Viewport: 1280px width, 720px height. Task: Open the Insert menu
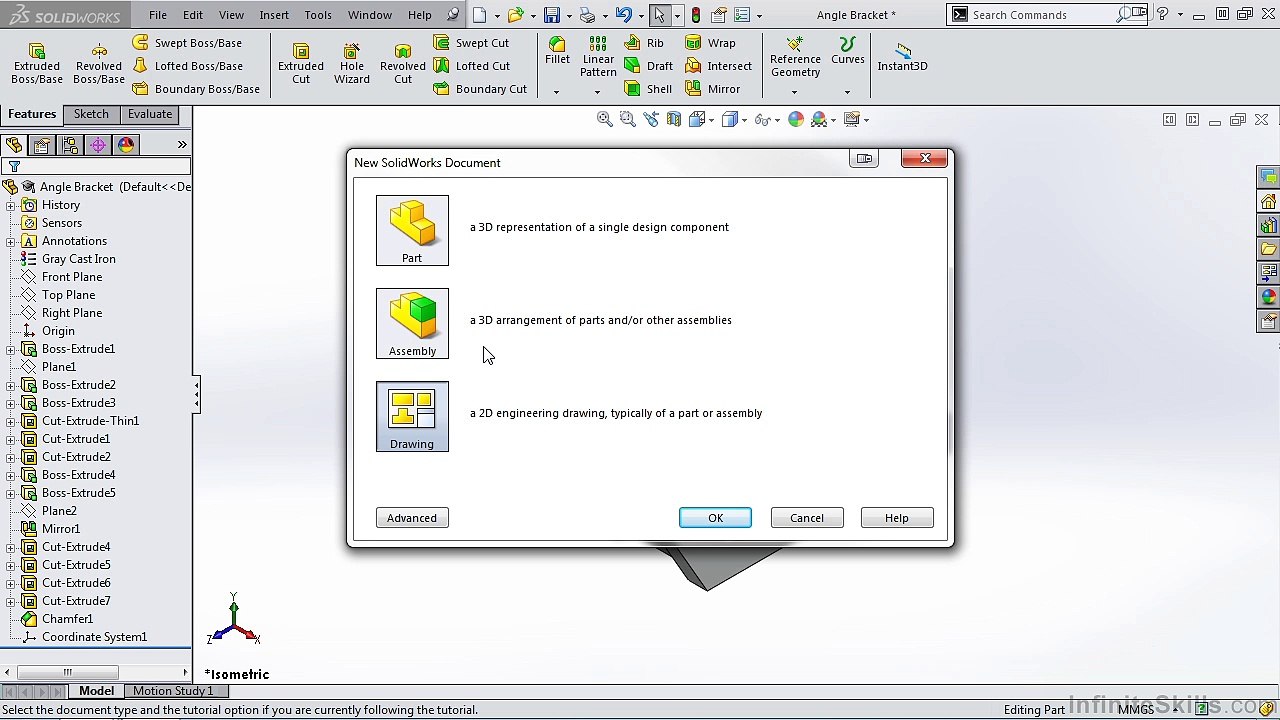[x=274, y=15]
